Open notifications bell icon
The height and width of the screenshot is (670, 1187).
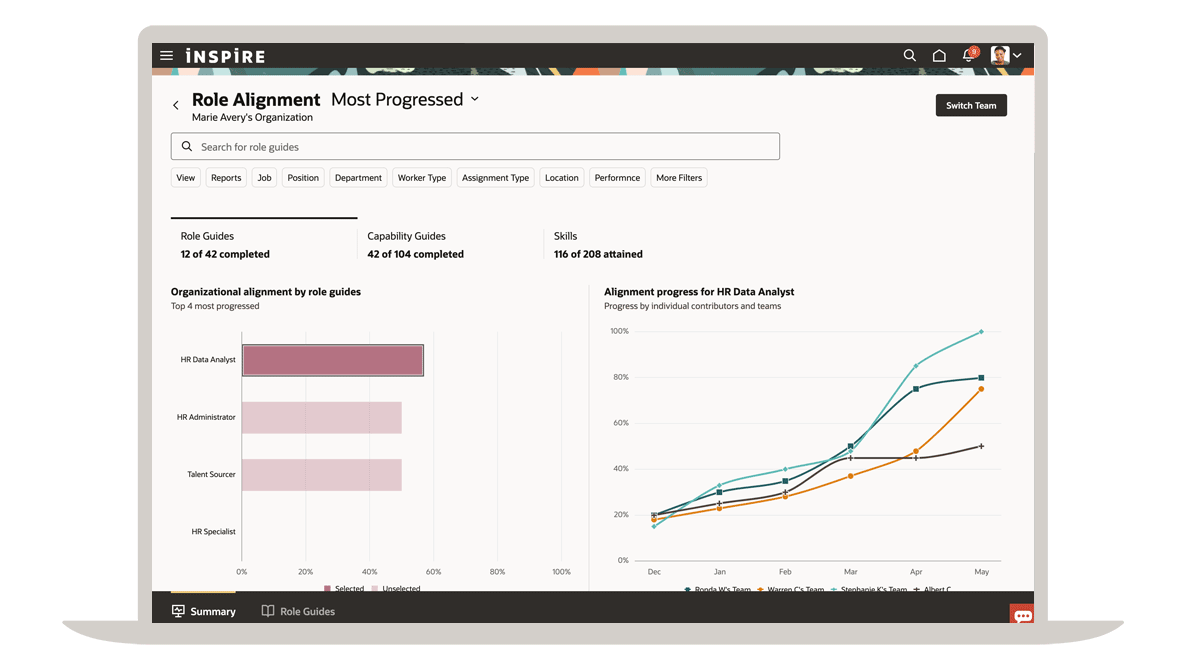point(968,56)
